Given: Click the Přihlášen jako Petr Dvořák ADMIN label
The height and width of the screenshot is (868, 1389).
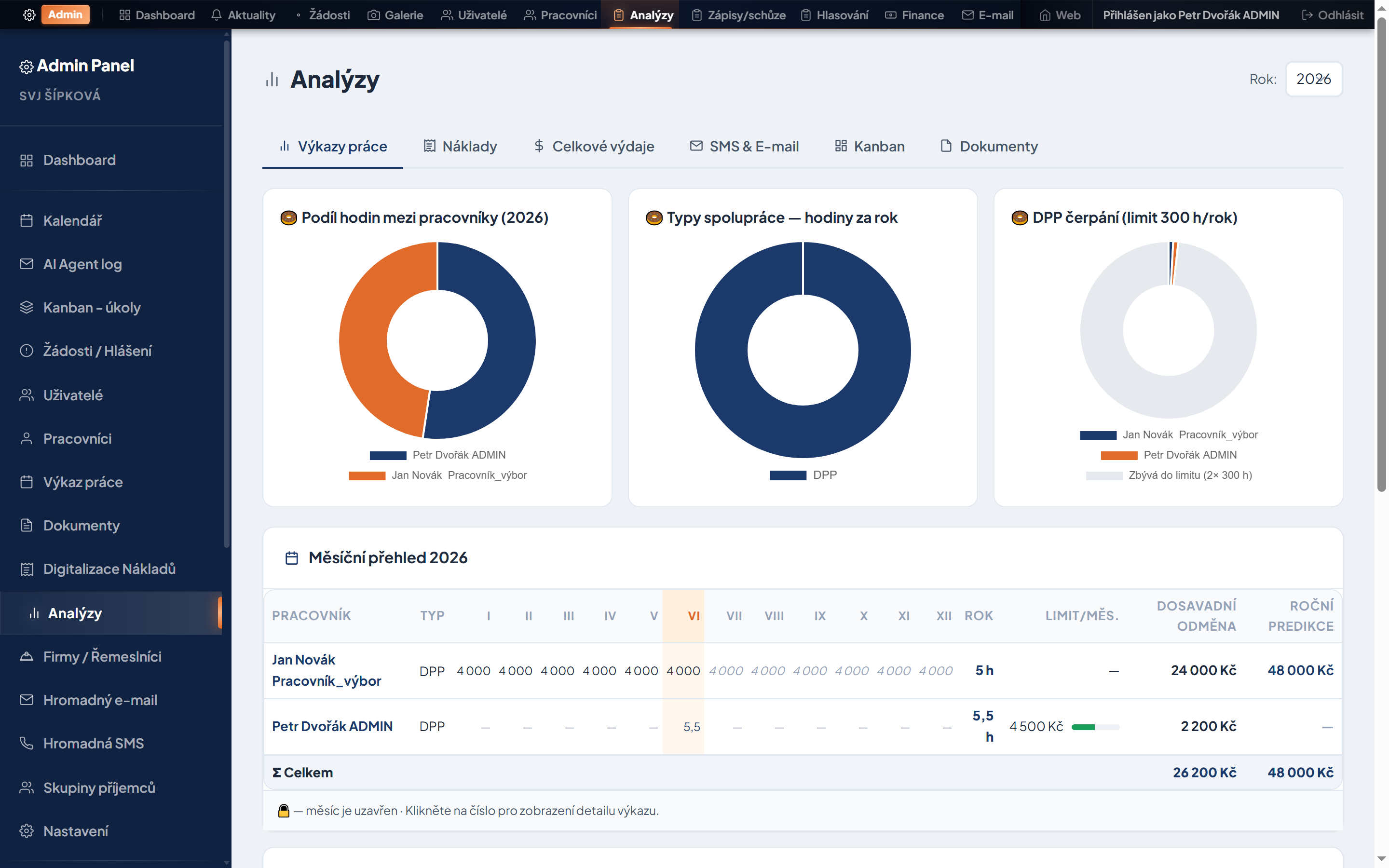Looking at the screenshot, I should click(1190, 15).
